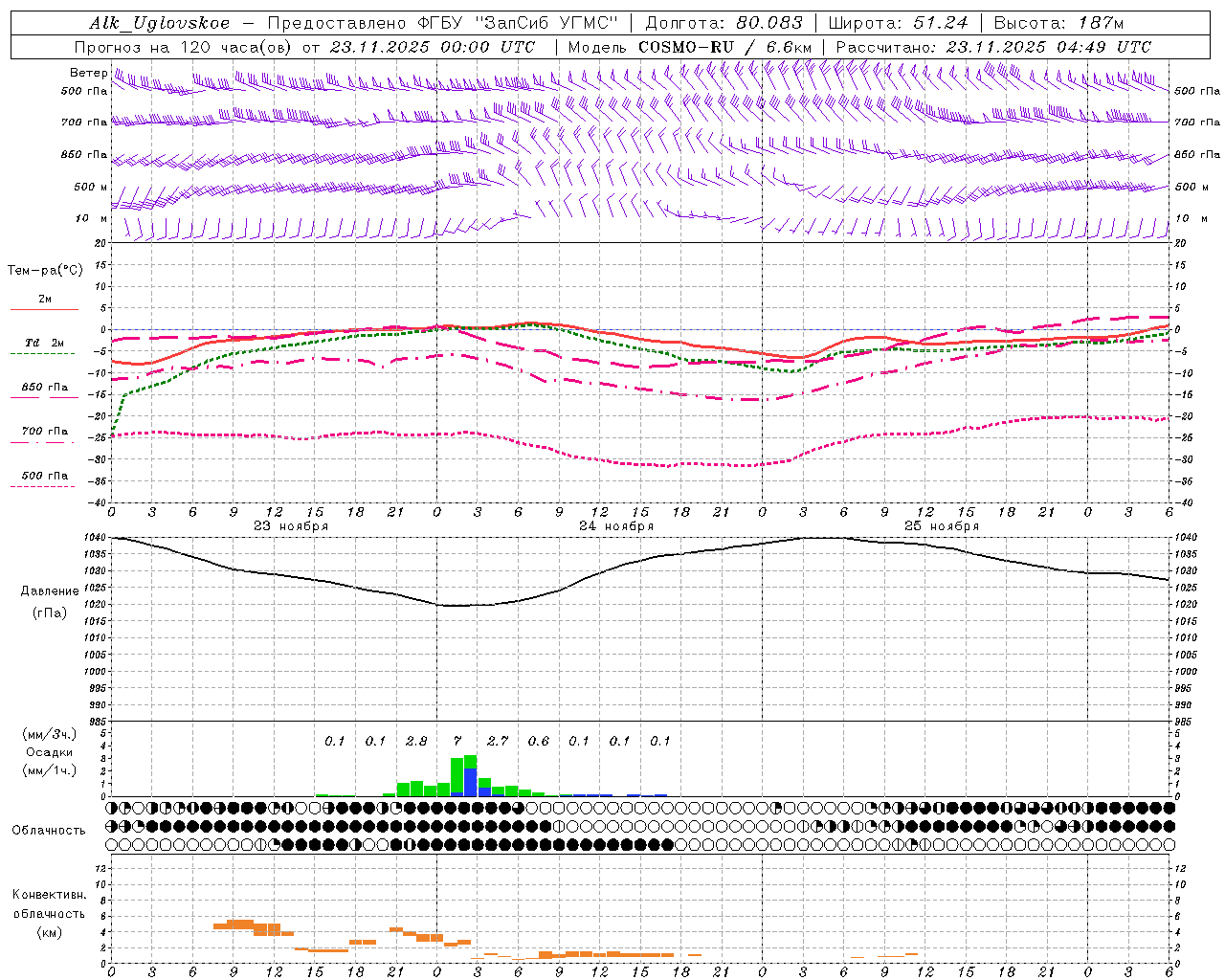Select the 'Широта: 51.24' latitude value
Image resolution: width=1225 pixels, height=980 pixels.
point(898,23)
